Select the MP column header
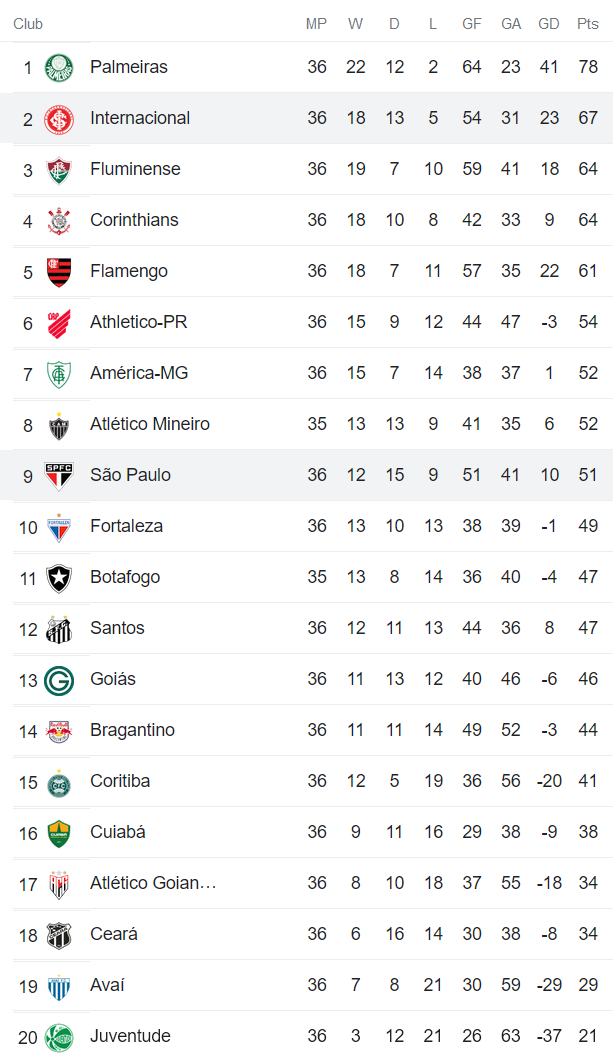The image size is (613, 1063). point(317,24)
